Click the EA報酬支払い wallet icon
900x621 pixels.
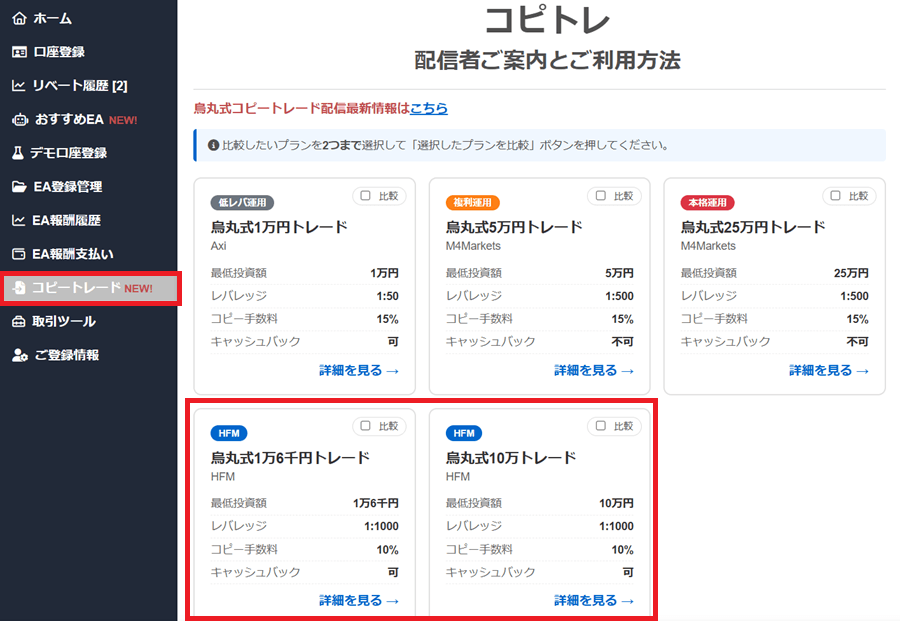pyautogui.click(x=19, y=254)
